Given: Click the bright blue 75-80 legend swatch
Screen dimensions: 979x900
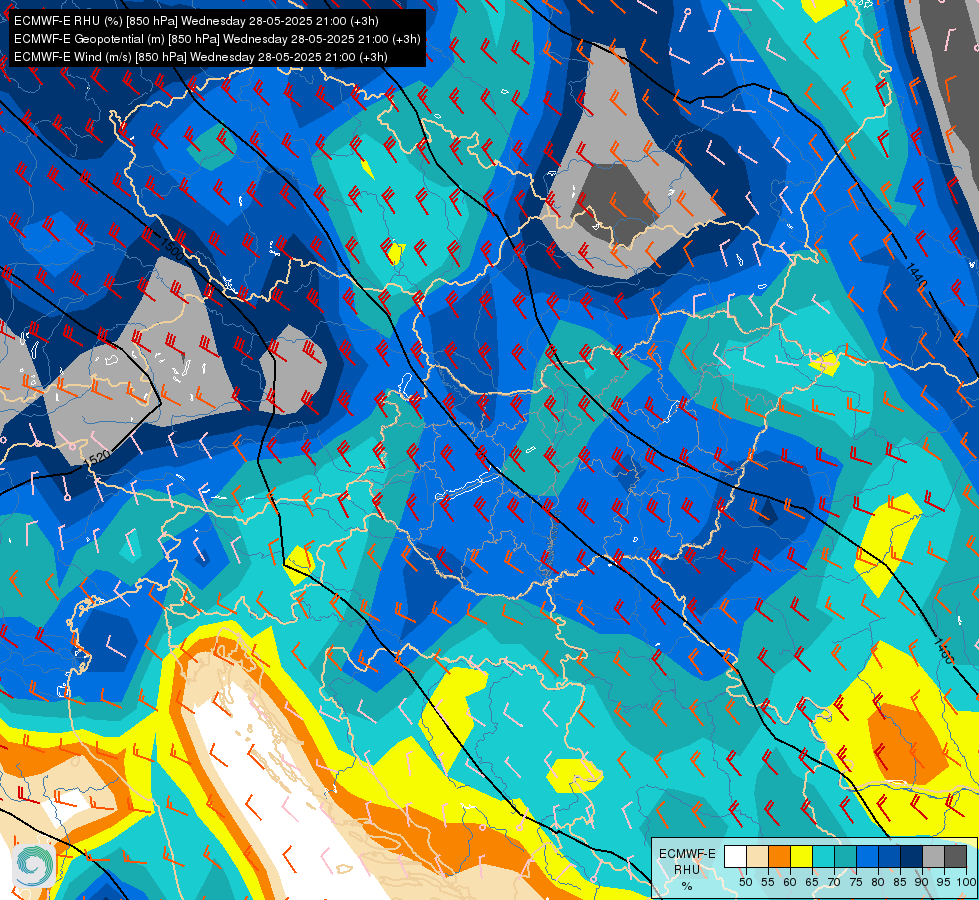Looking at the screenshot, I should click(x=867, y=856).
